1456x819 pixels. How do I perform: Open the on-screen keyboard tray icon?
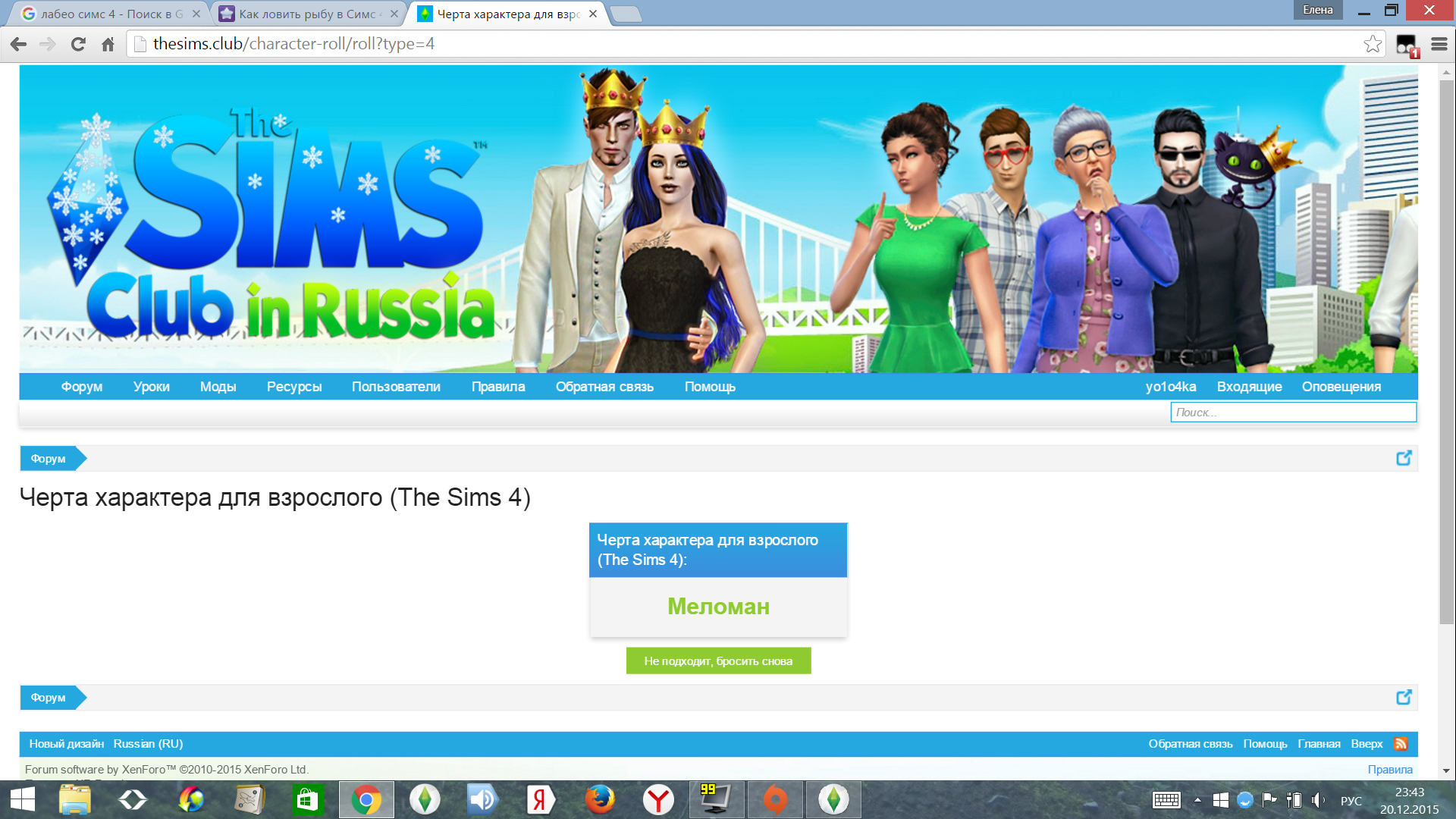pyautogui.click(x=1166, y=800)
